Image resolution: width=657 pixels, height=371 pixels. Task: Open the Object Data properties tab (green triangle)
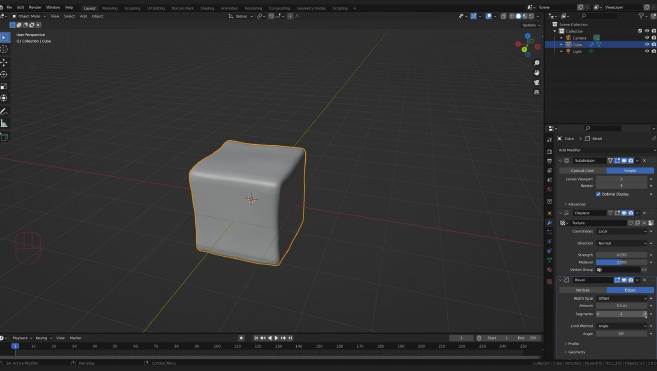pos(549,260)
